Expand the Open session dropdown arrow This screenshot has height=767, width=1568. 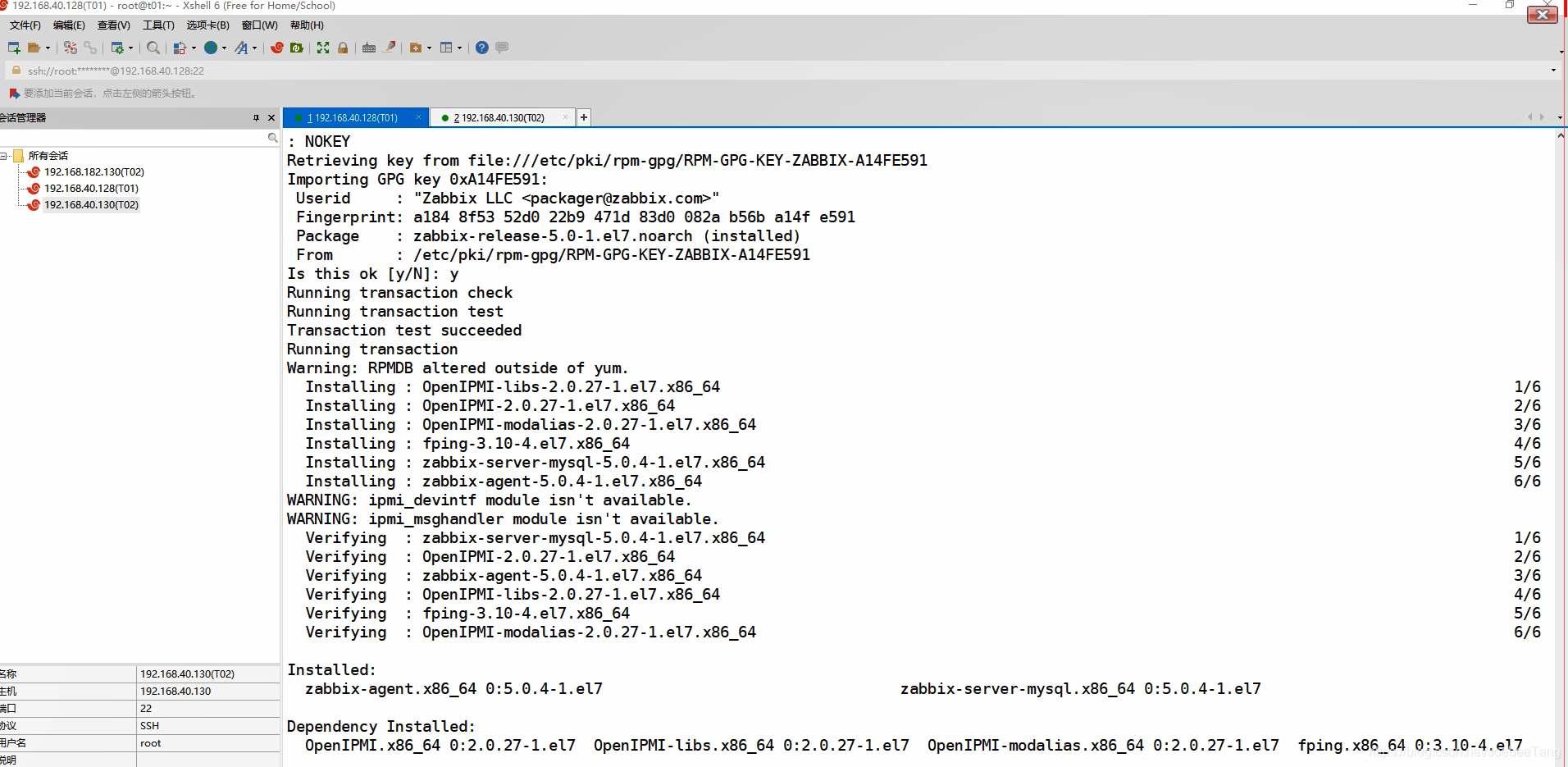(48, 48)
